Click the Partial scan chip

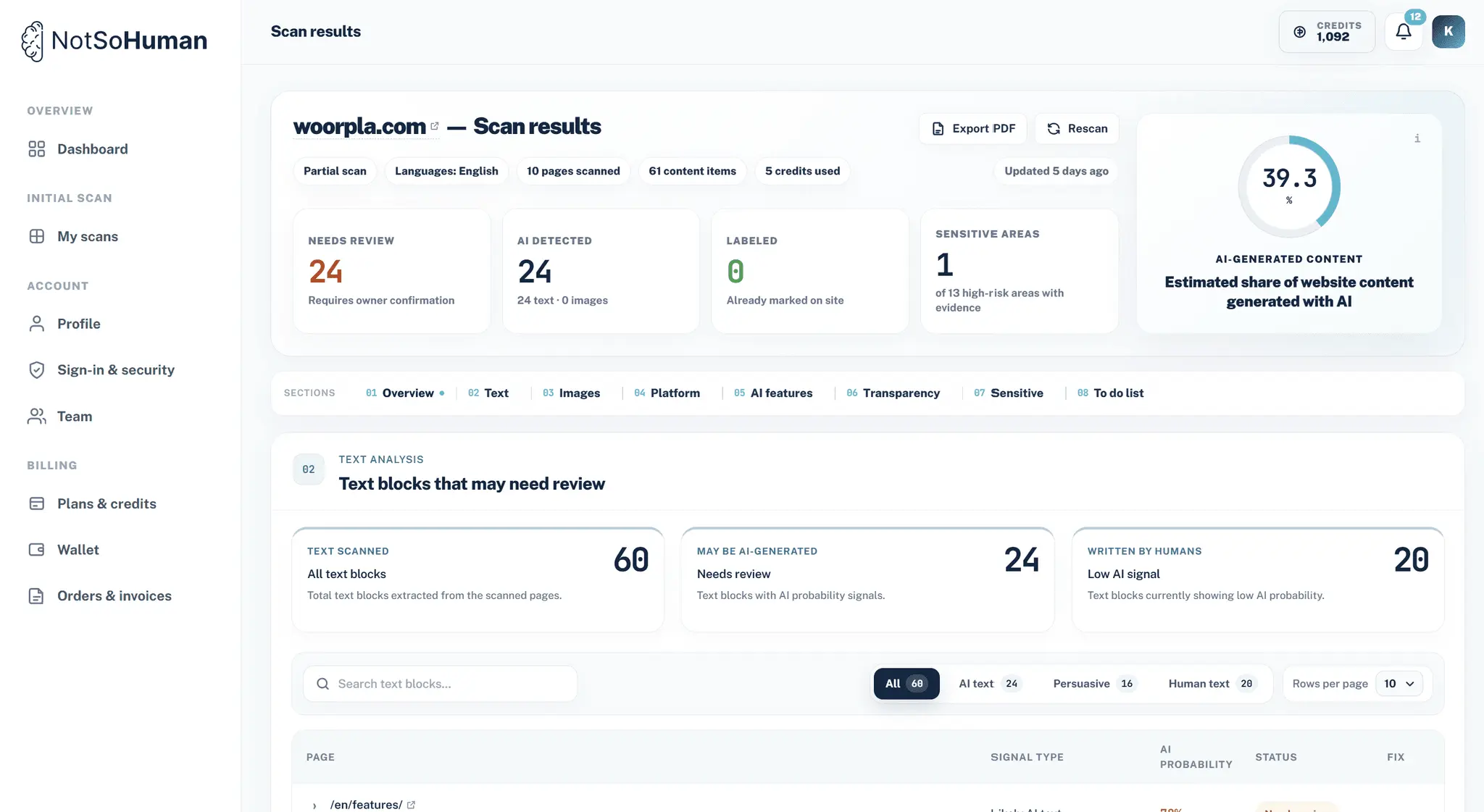335,171
